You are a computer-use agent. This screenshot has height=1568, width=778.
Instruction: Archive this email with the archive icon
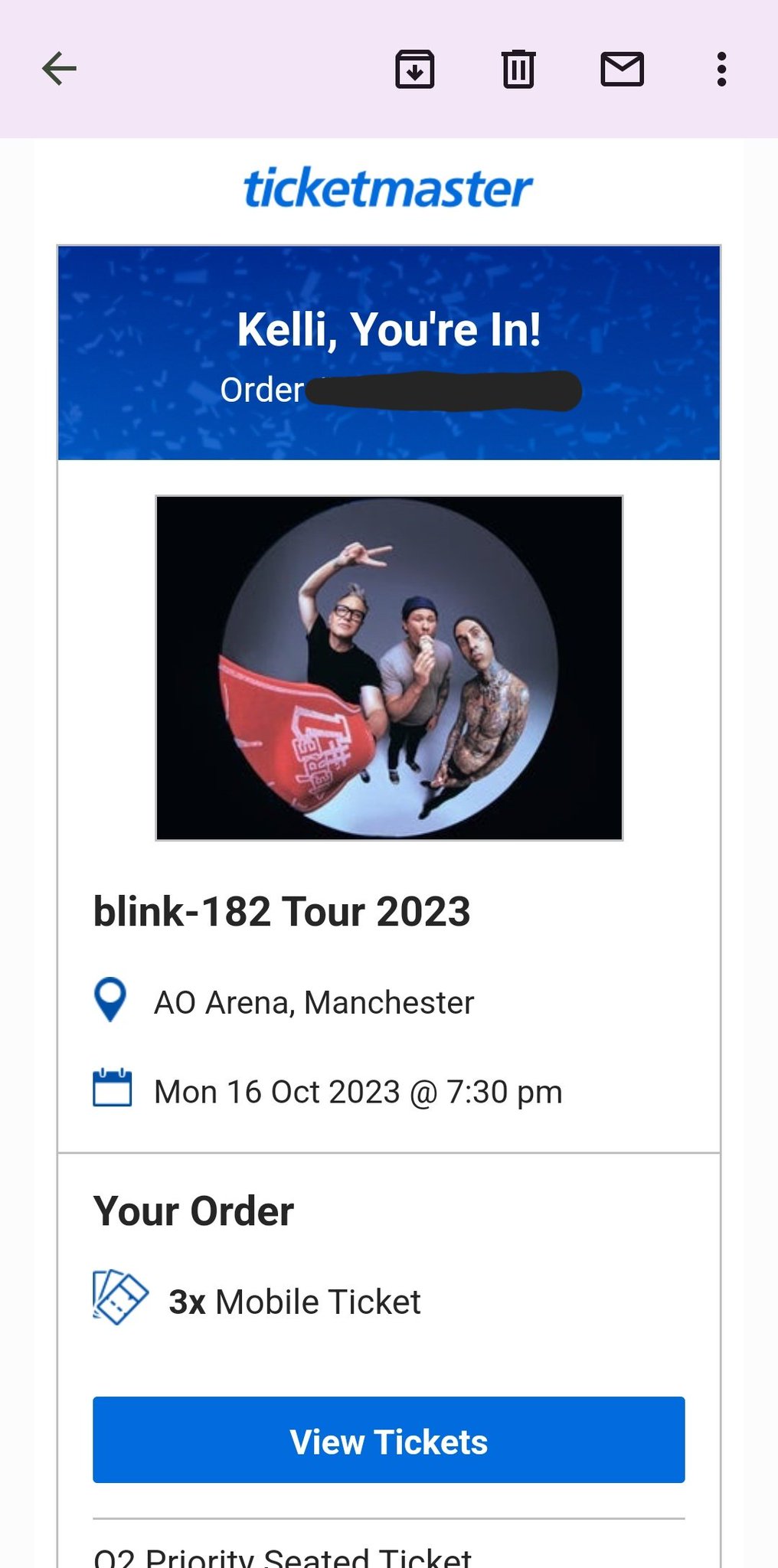click(415, 69)
